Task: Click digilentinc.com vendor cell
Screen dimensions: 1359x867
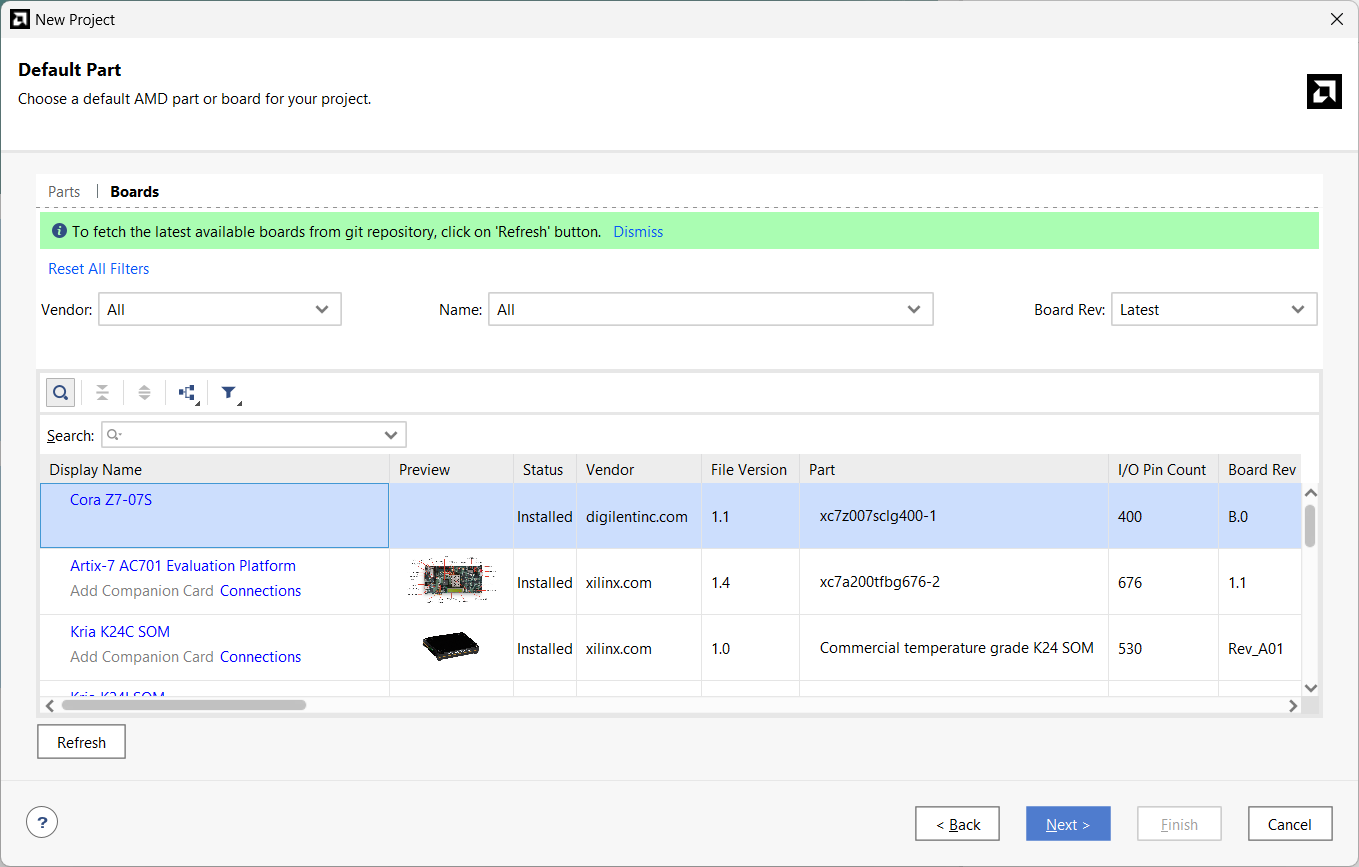Action: [637, 517]
